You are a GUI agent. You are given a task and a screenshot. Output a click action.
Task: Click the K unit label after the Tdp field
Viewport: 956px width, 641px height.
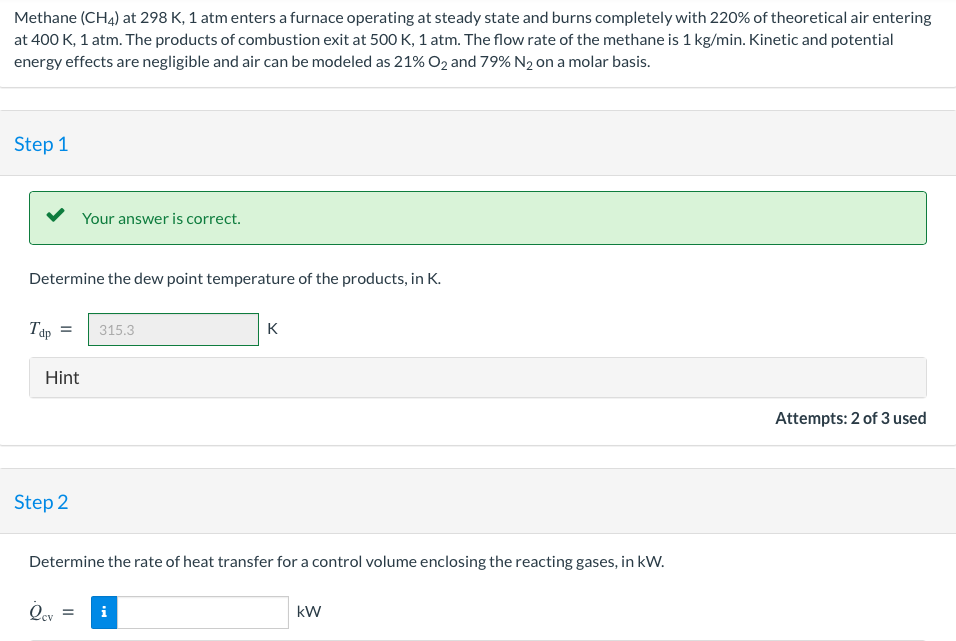coord(273,329)
